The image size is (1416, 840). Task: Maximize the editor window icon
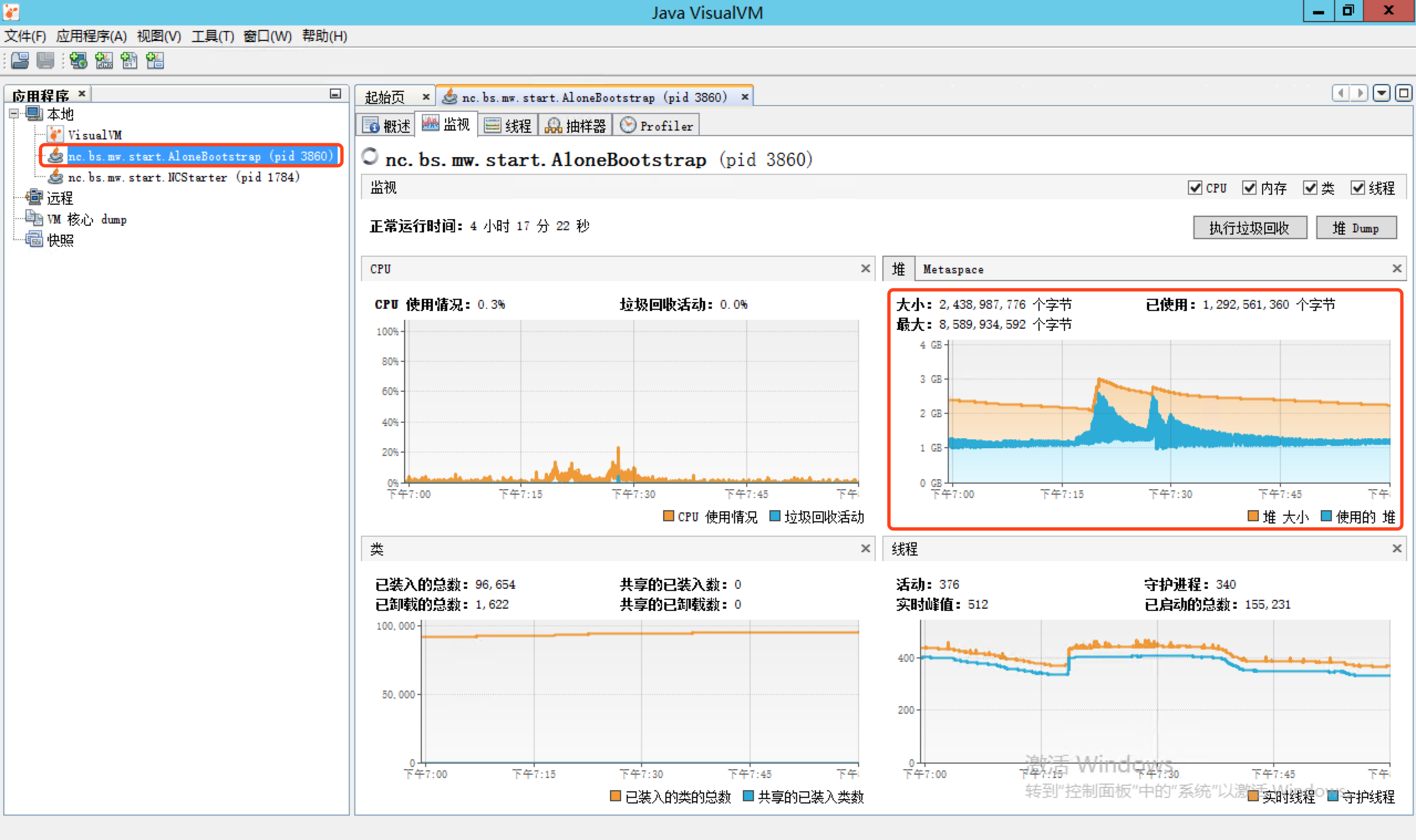click(1403, 93)
